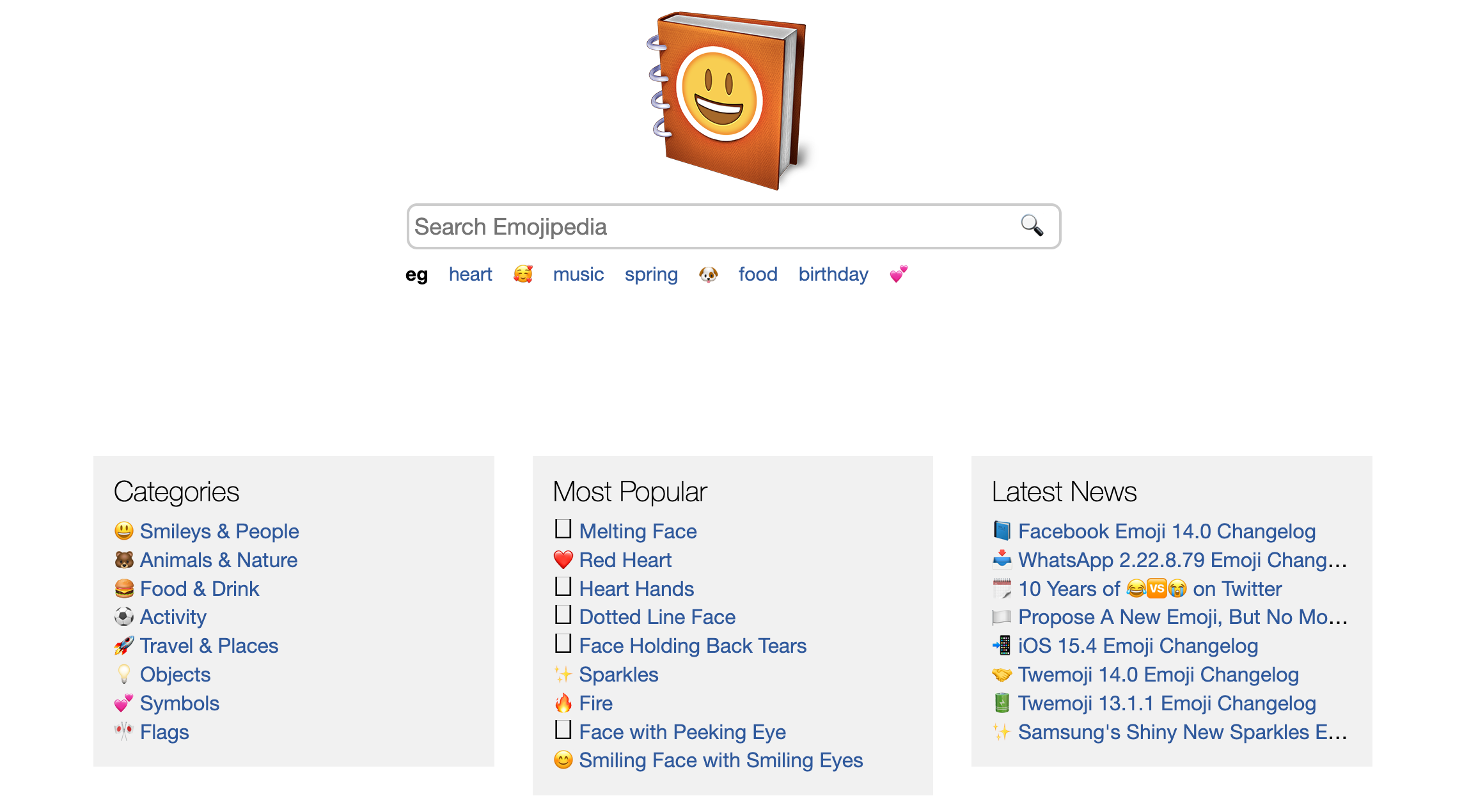This screenshot has height=812, width=1462.
Task: Open the Objects category
Action: pyautogui.click(x=175, y=675)
